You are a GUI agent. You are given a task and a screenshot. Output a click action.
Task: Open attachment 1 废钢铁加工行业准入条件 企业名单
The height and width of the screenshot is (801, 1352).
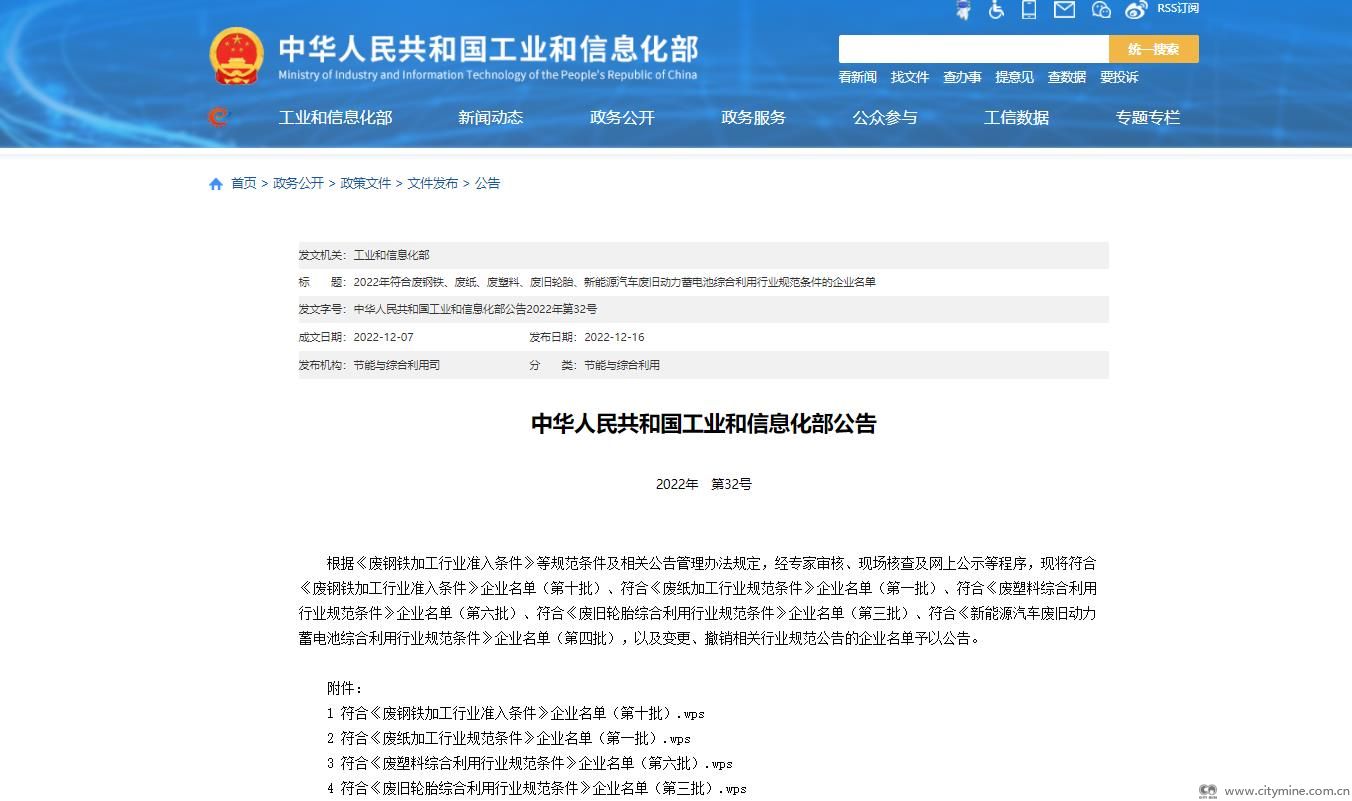(x=516, y=713)
